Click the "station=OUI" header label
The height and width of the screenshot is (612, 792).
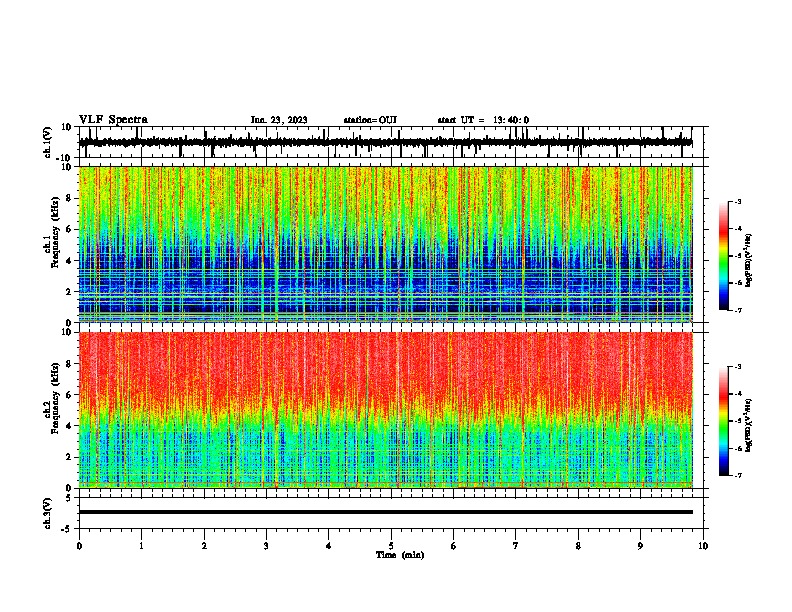370,120
